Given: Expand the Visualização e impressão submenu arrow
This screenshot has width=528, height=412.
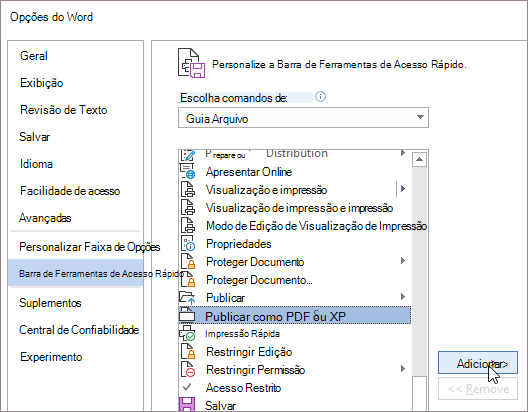Looking at the screenshot, I should click(x=403, y=189).
